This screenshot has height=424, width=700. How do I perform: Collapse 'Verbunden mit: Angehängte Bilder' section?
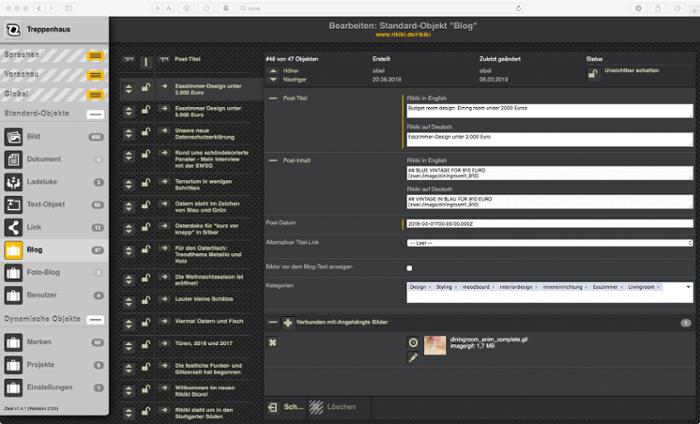273,322
